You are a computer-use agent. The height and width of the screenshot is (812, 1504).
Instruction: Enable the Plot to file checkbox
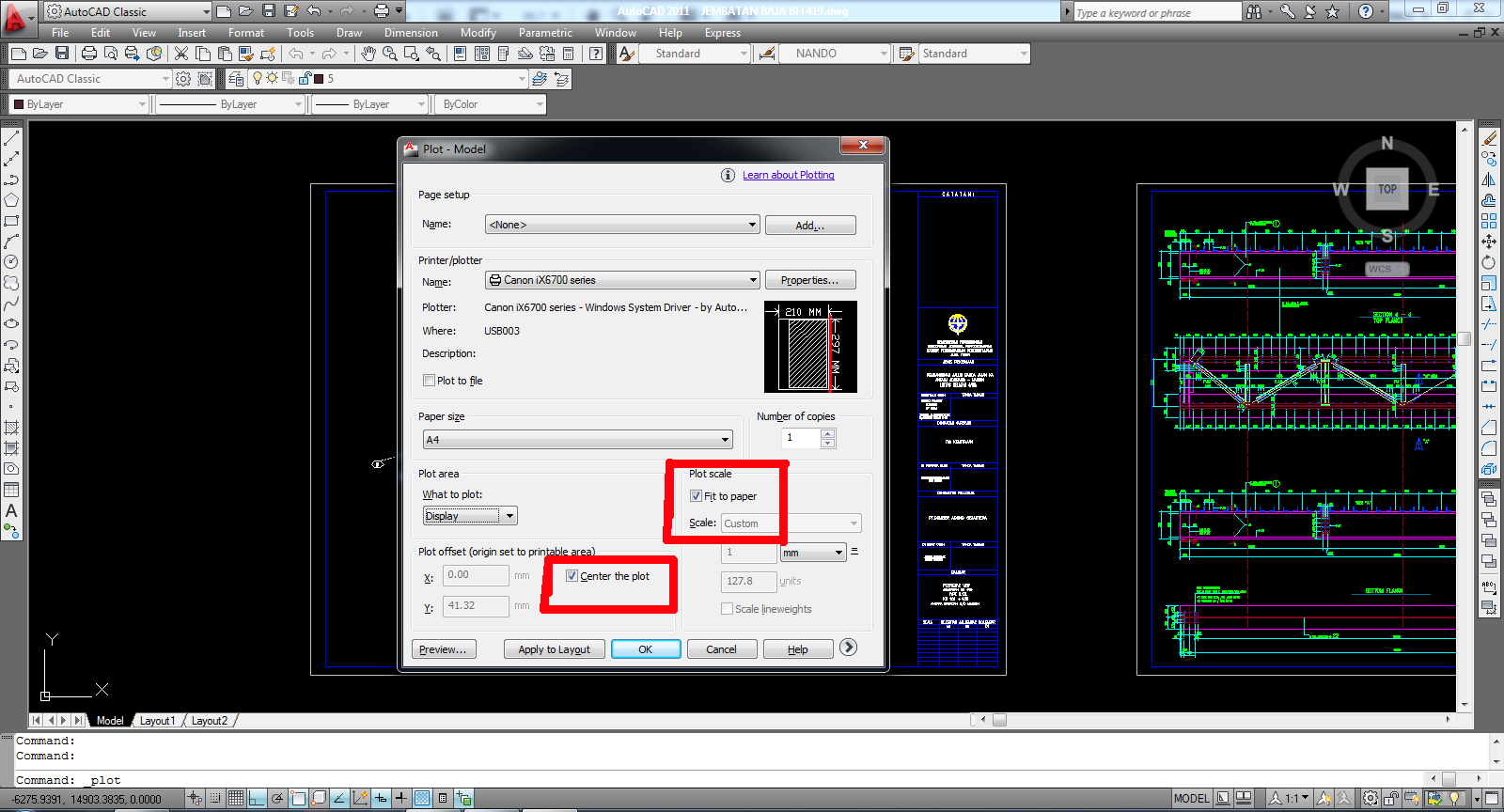429,381
